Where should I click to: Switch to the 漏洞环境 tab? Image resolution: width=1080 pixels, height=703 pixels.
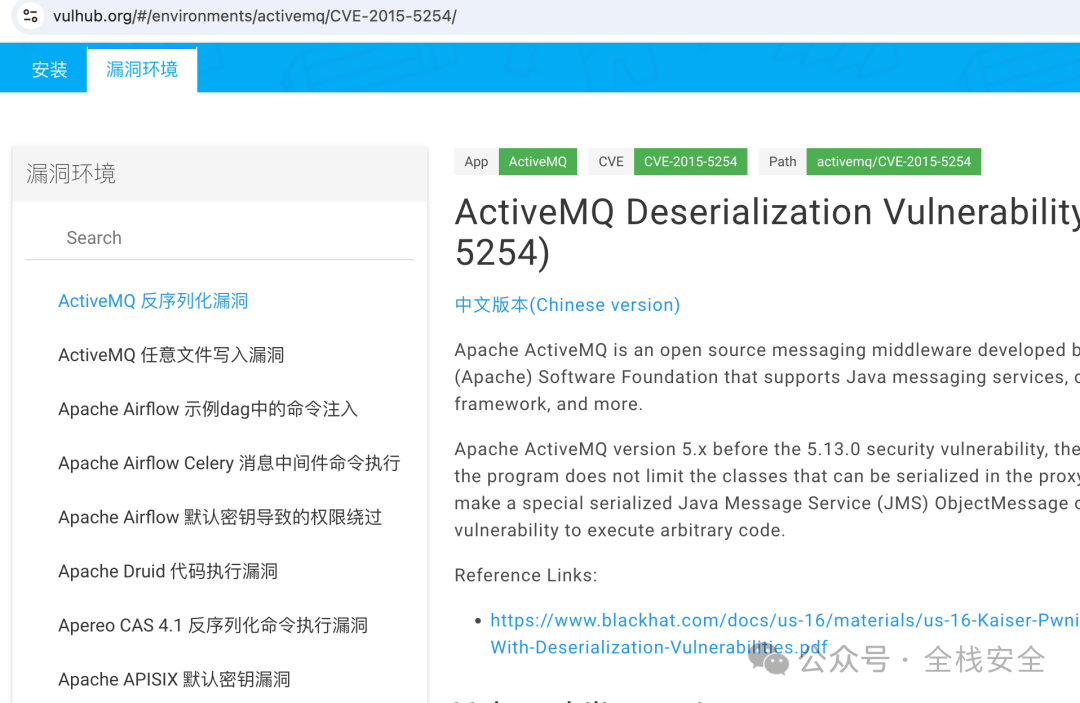pyautogui.click(x=142, y=70)
